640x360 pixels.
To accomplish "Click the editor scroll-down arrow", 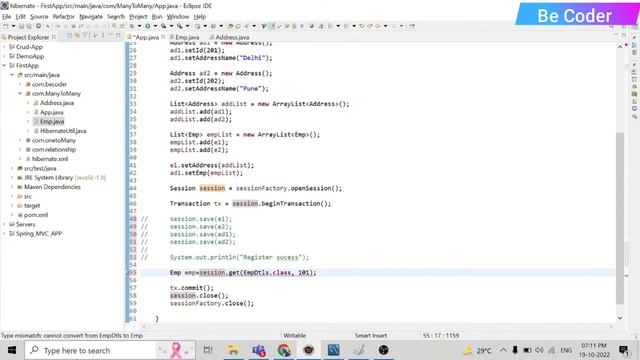I will [620, 318].
